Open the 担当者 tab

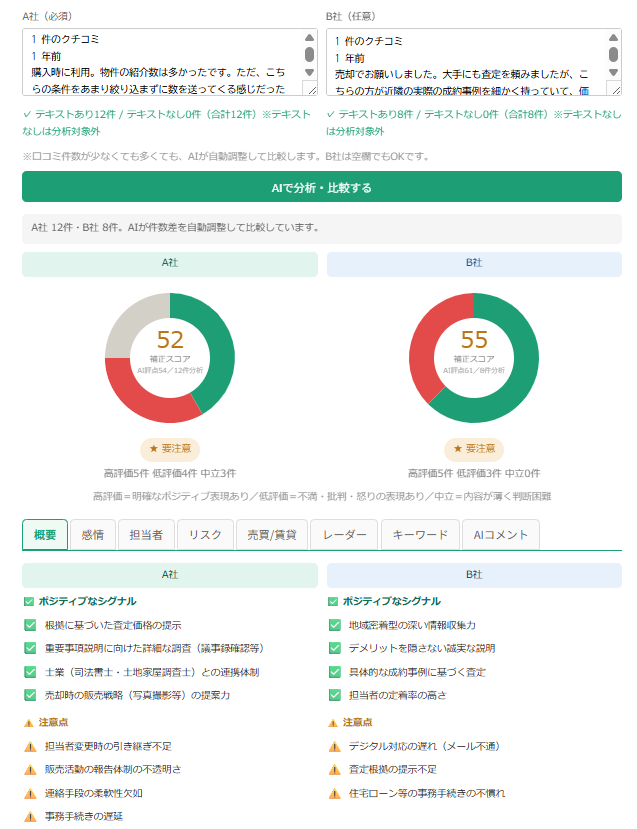click(x=146, y=535)
